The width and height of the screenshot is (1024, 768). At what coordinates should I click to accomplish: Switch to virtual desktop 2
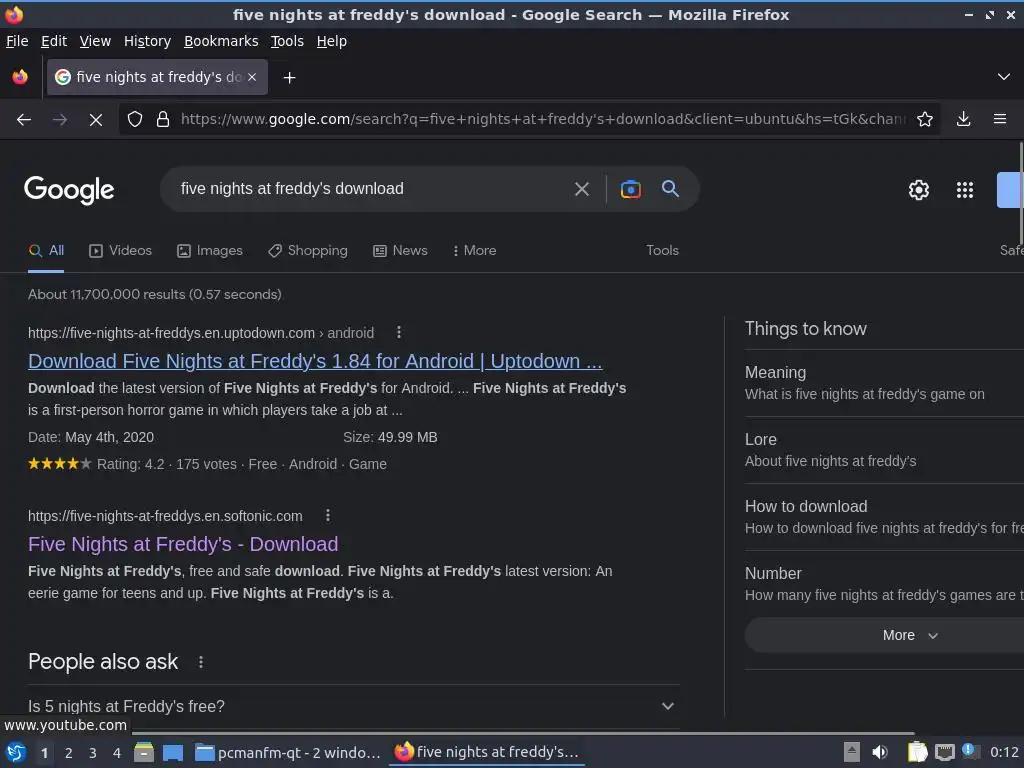click(69, 753)
